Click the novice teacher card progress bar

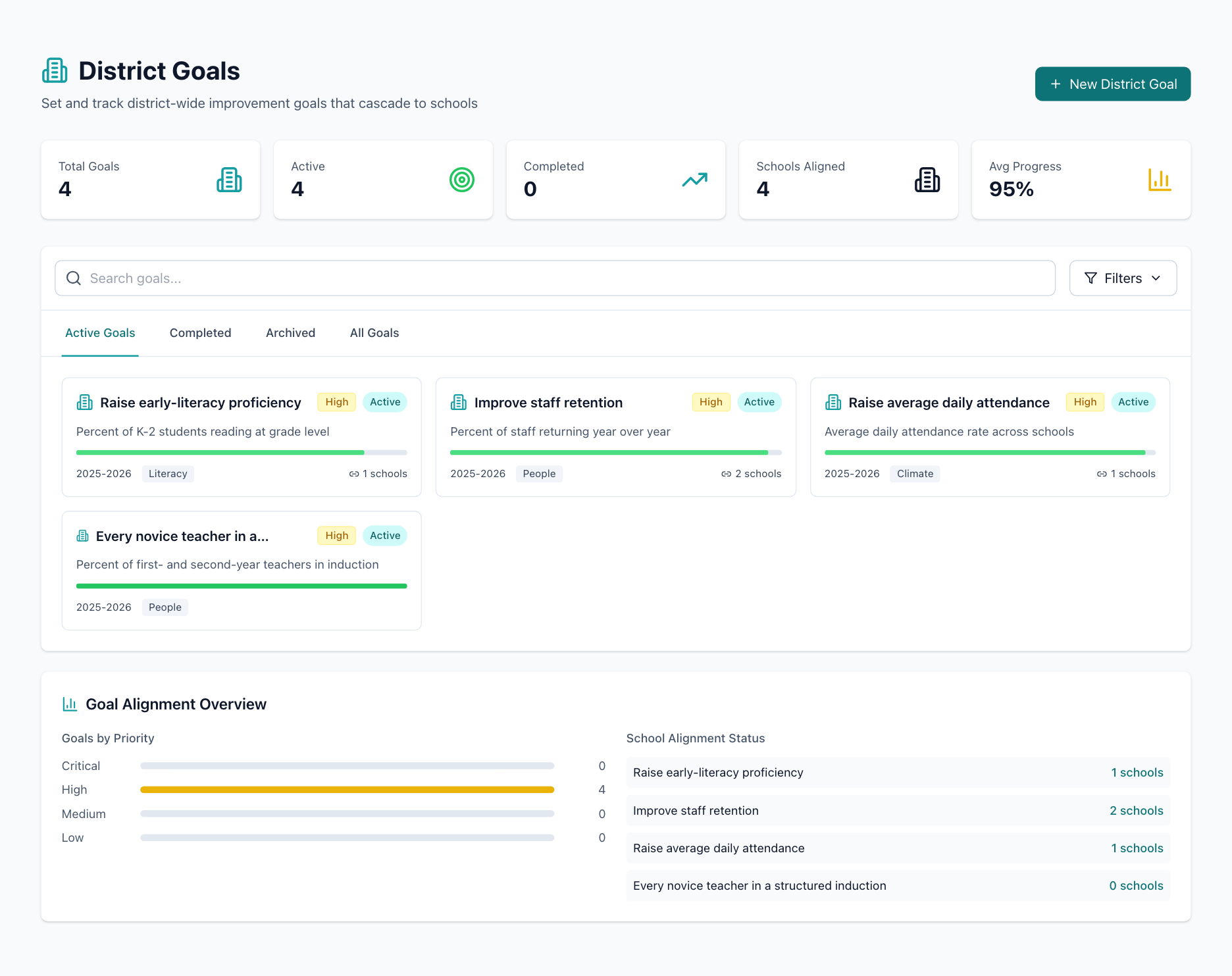coord(242,586)
